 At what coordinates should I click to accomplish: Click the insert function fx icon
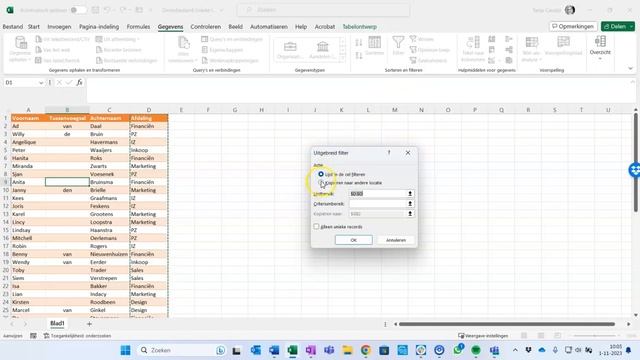pos(80,83)
